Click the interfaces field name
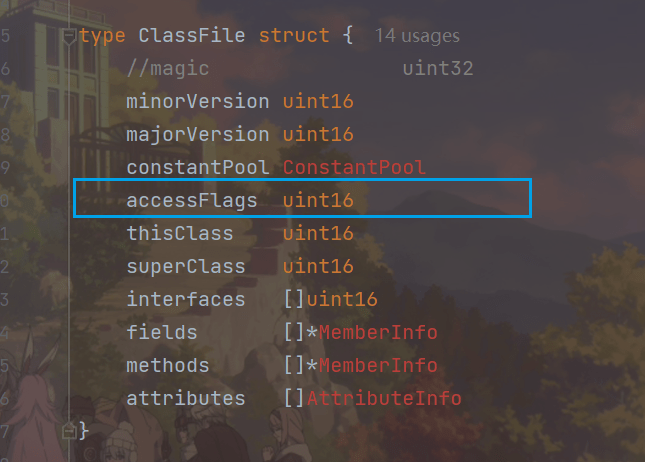The image size is (645, 462). coord(186,300)
